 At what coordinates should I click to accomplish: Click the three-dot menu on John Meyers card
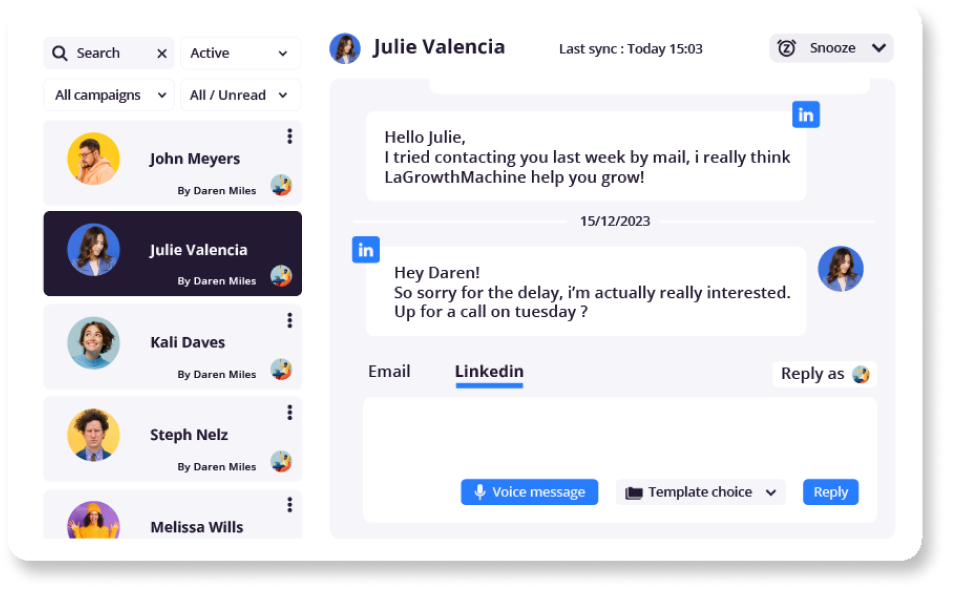(x=290, y=137)
